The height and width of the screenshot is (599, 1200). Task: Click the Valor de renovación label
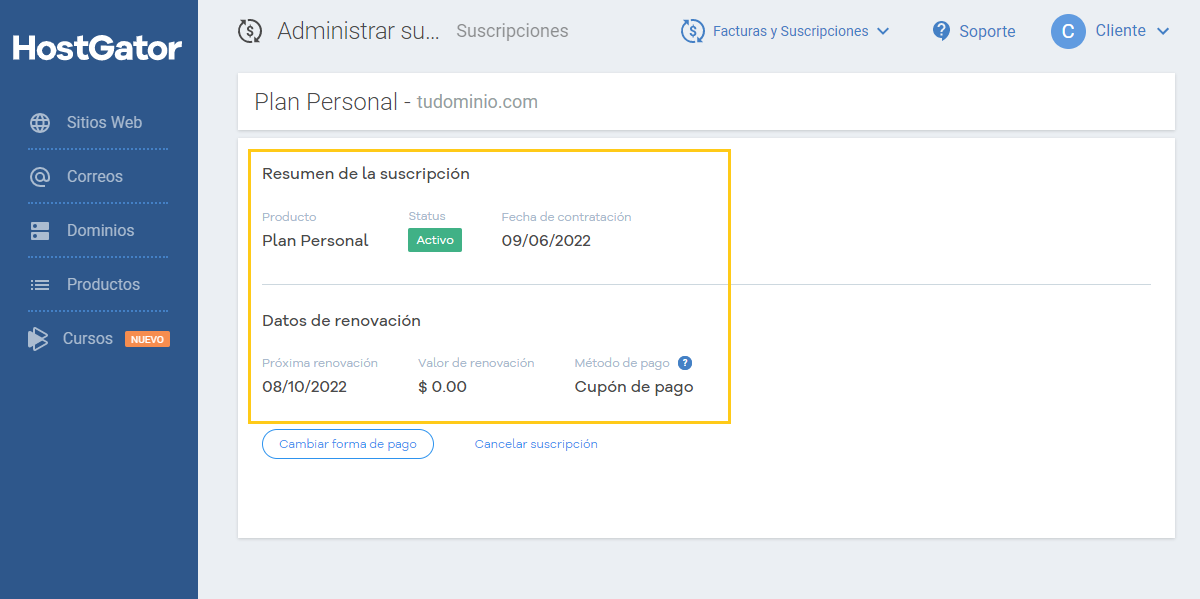[476, 363]
